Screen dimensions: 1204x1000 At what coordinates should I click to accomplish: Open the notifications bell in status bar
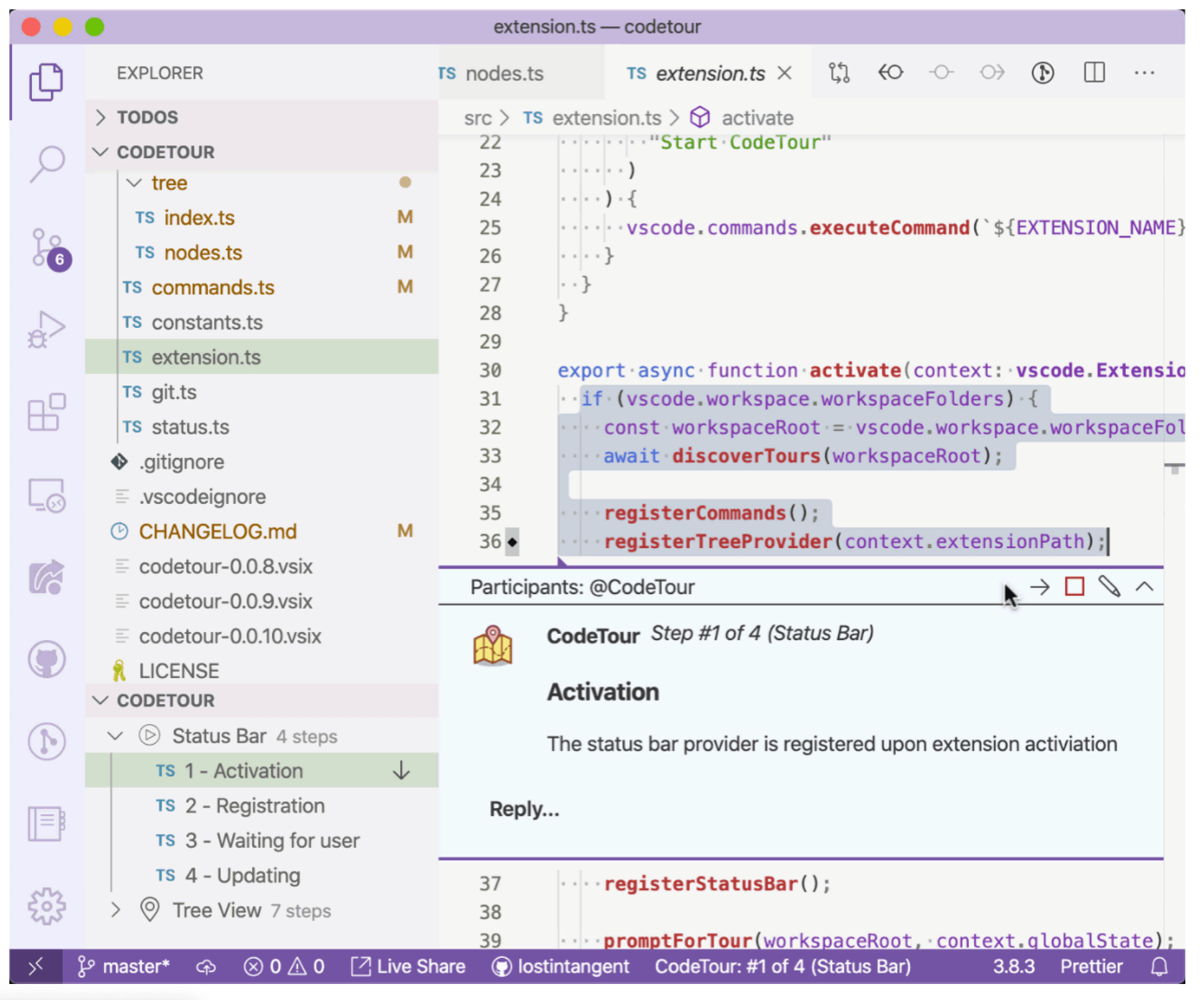(x=1160, y=966)
